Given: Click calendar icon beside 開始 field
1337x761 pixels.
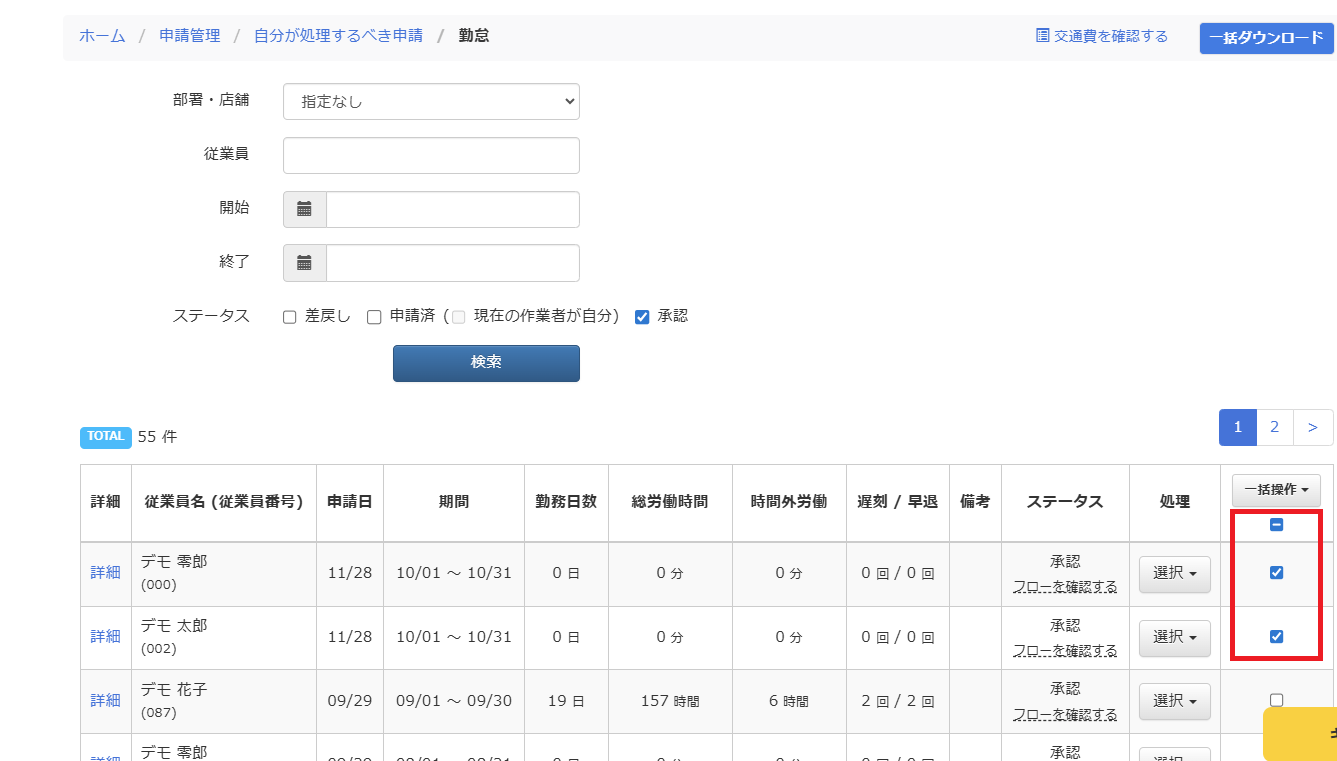Looking at the screenshot, I should tap(305, 209).
